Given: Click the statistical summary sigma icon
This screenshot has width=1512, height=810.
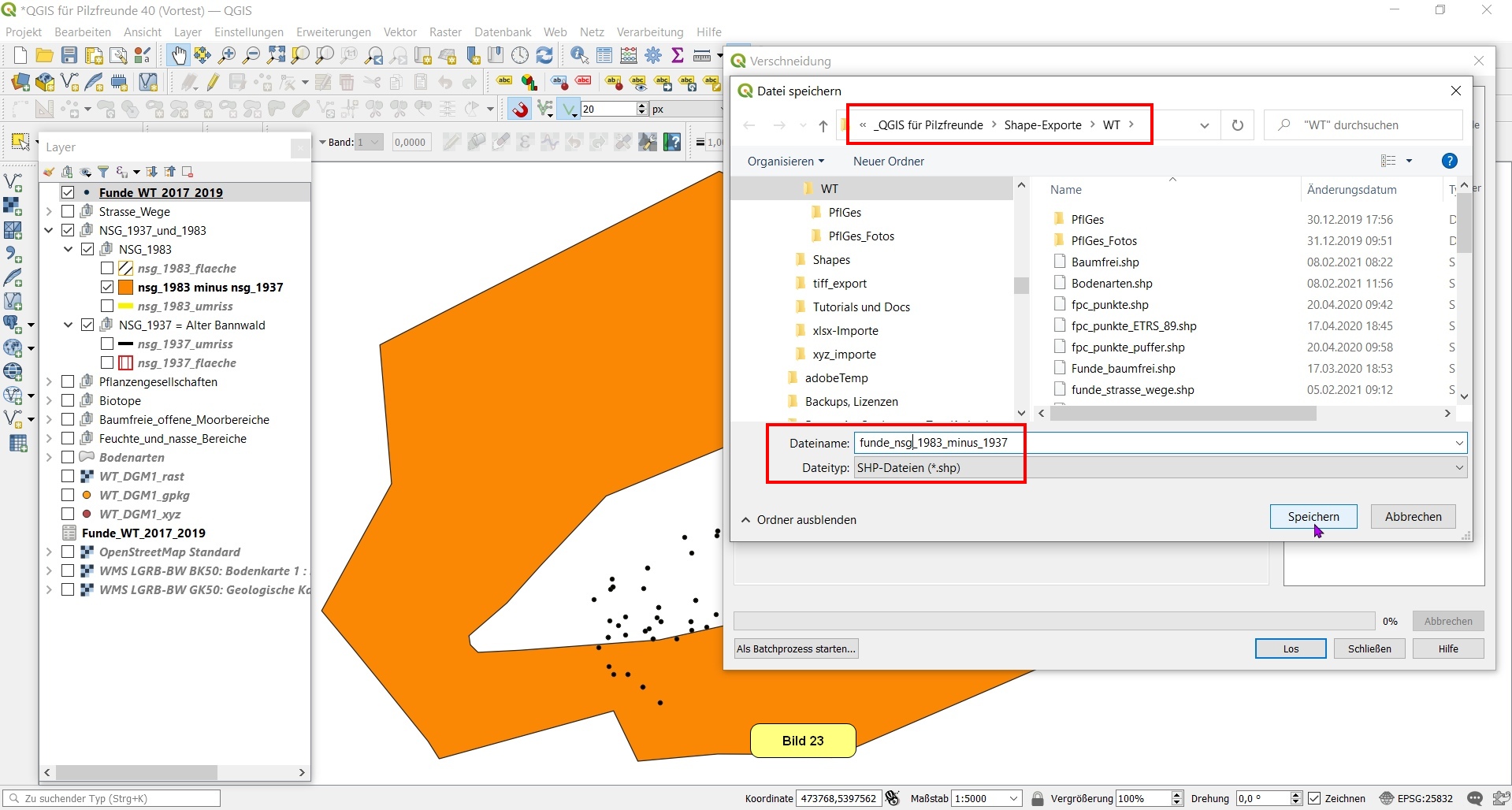Looking at the screenshot, I should coord(678,55).
